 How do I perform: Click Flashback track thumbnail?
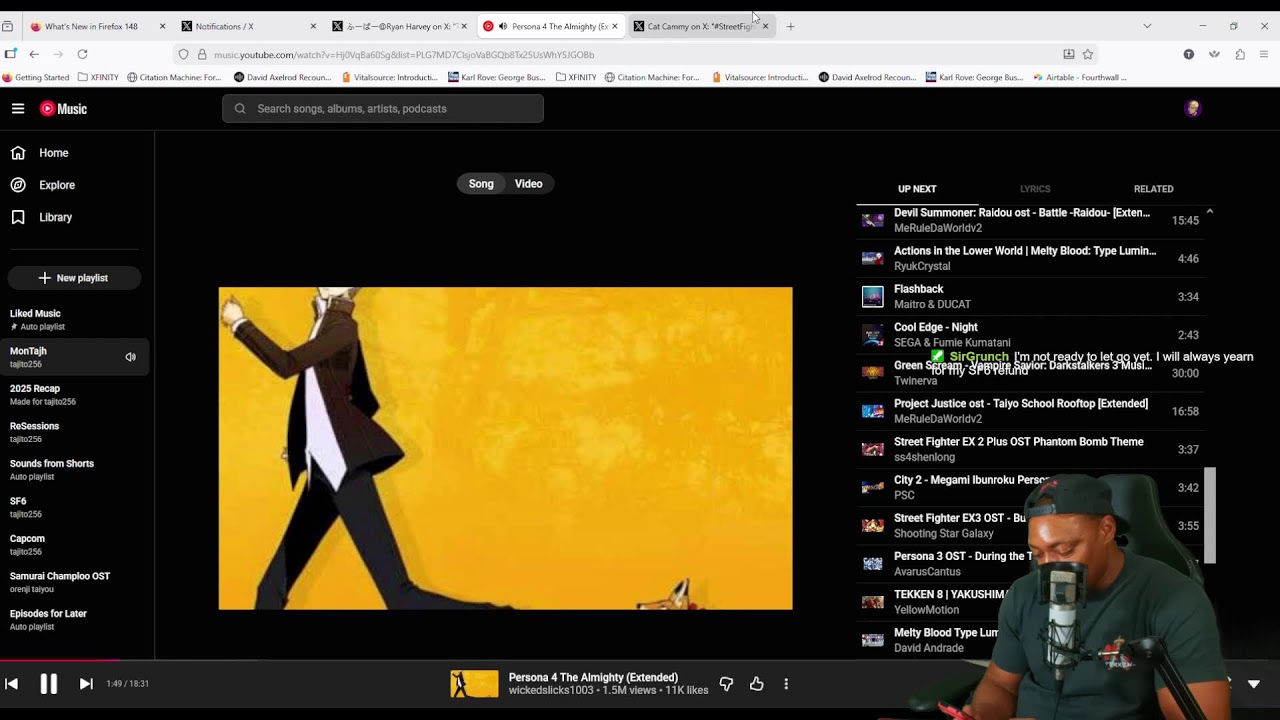(x=873, y=297)
